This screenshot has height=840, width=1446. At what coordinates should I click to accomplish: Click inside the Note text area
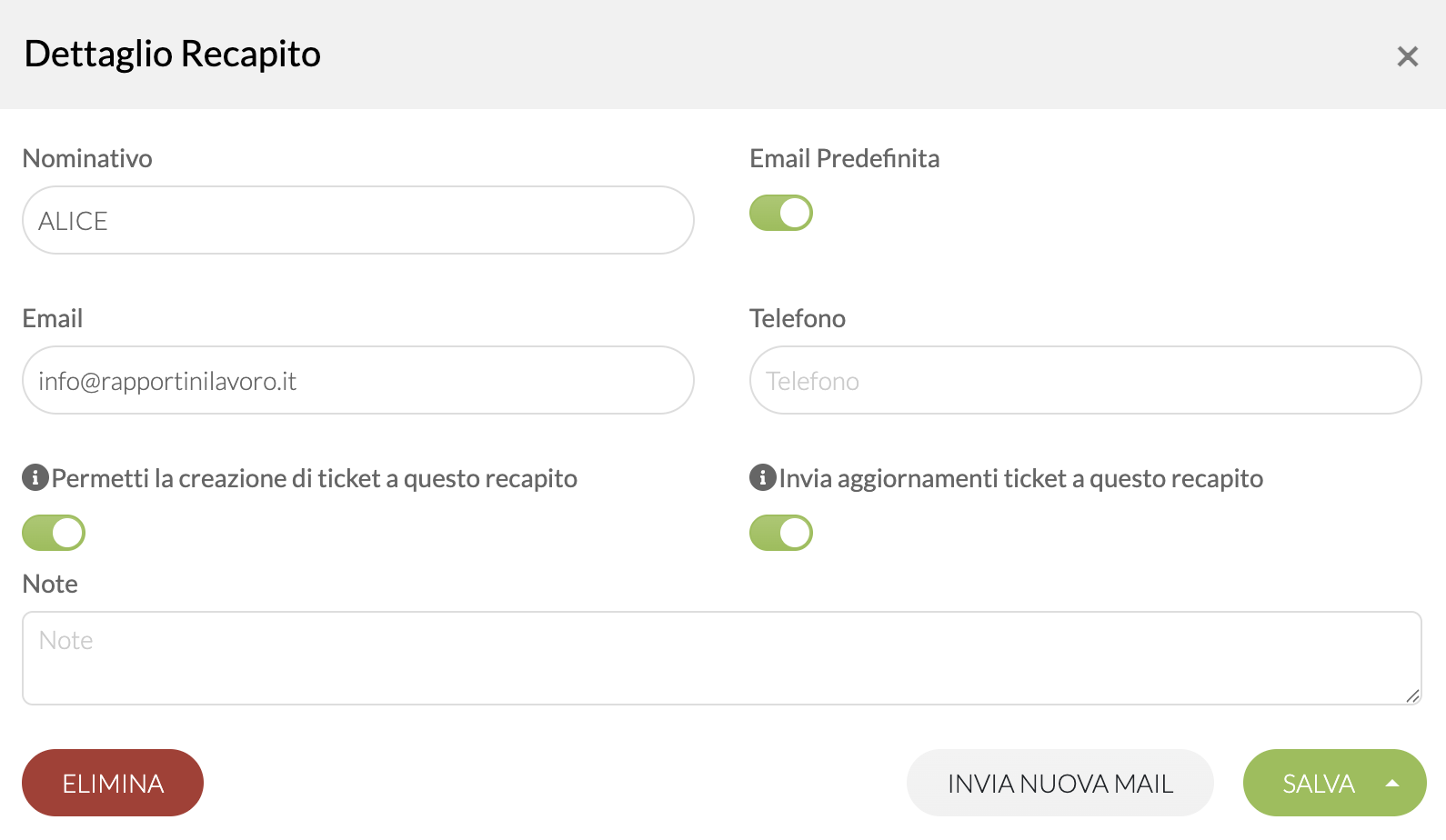[x=722, y=658]
